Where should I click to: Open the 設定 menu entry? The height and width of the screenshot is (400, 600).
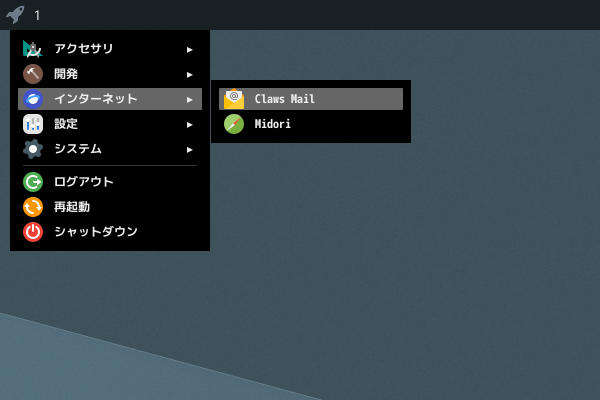pyautogui.click(x=110, y=124)
